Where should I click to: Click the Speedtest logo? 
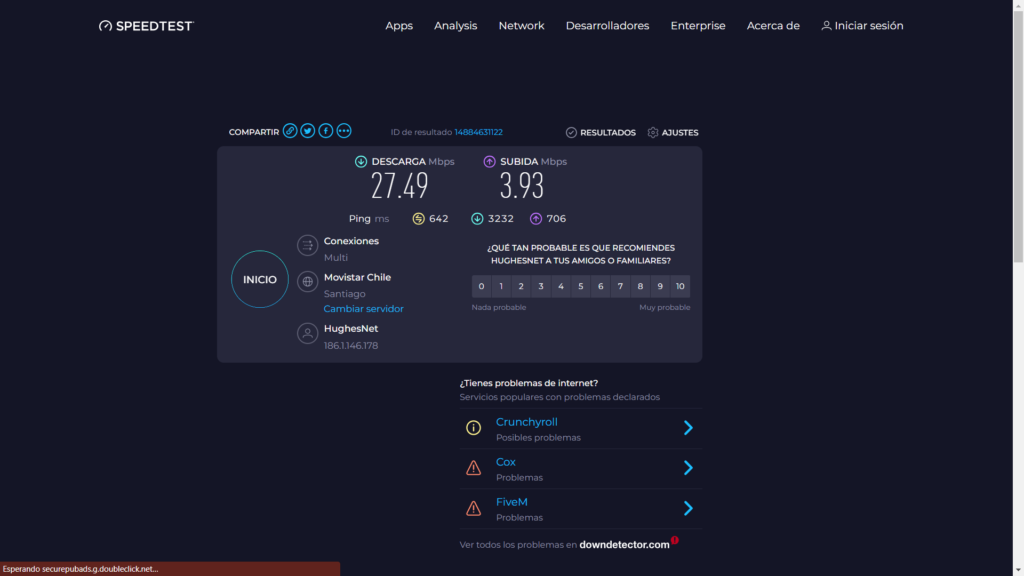(146, 26)
